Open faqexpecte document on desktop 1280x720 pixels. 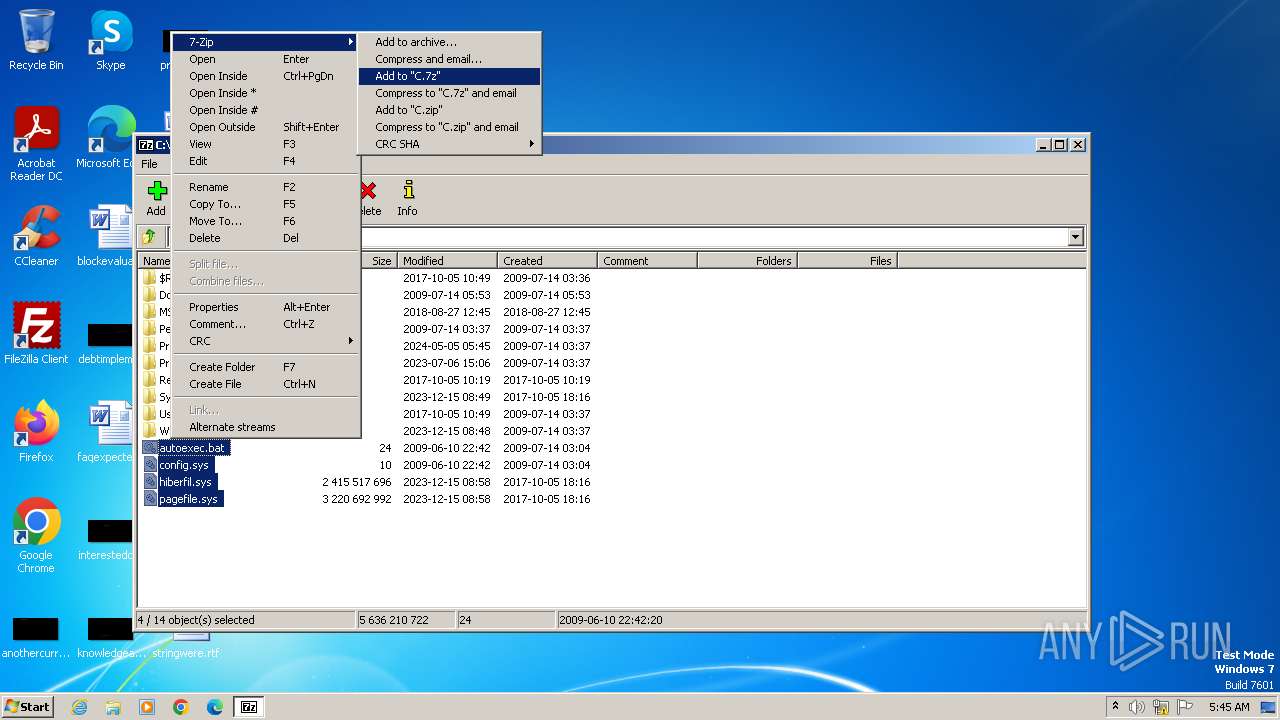[105, 431]
